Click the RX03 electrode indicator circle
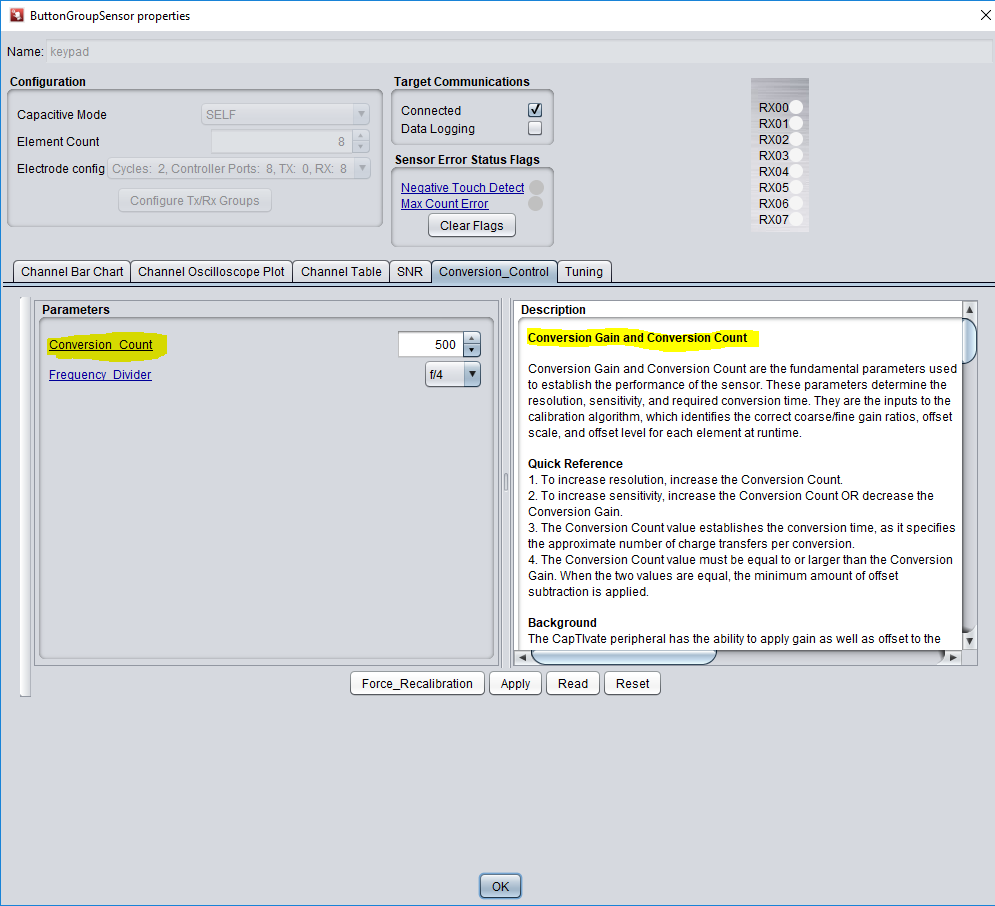The image size is (995, 906). [796, 155]
